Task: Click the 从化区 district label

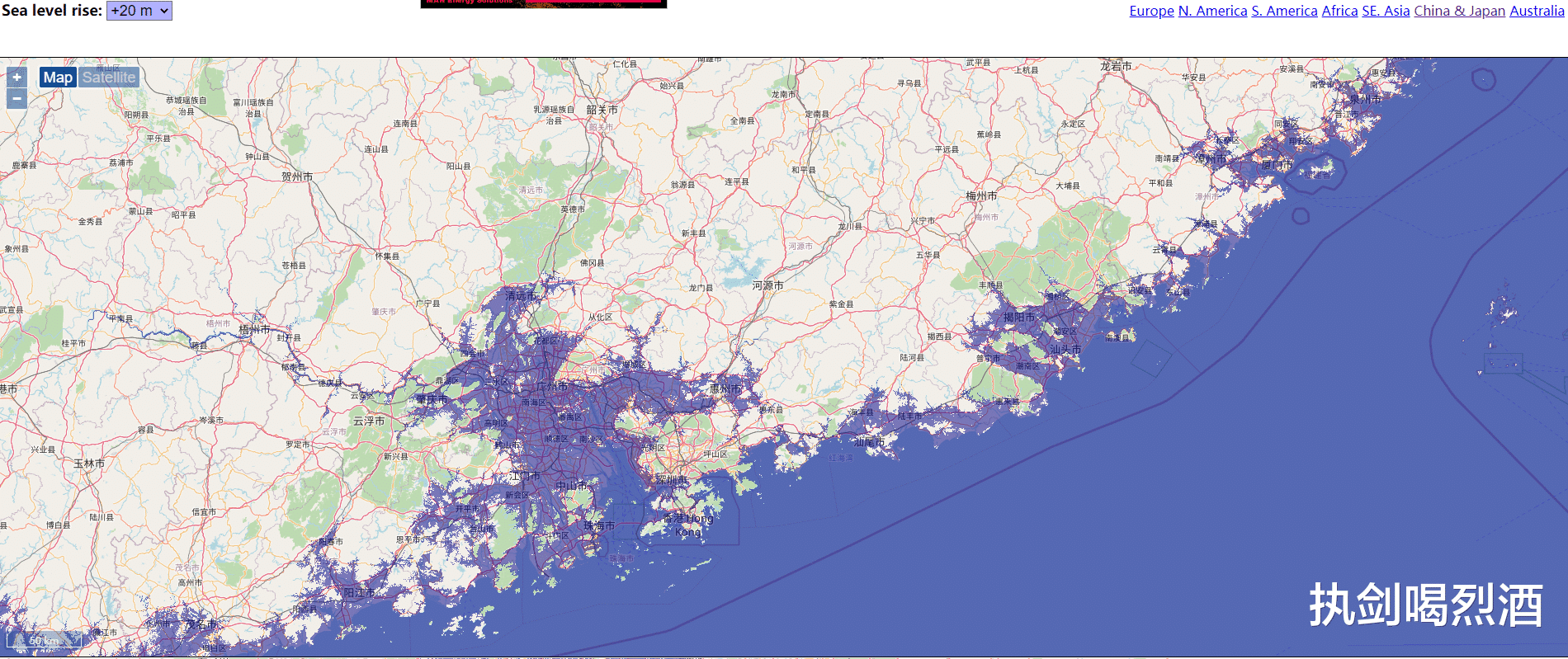Action: point(600,318)
